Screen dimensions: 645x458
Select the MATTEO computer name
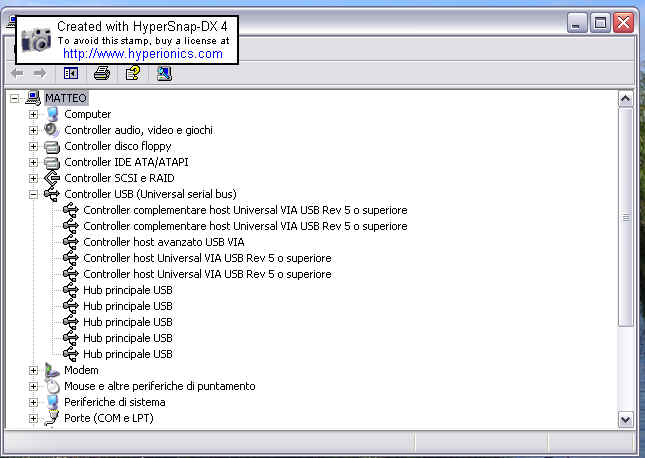[x=66, y=98]
